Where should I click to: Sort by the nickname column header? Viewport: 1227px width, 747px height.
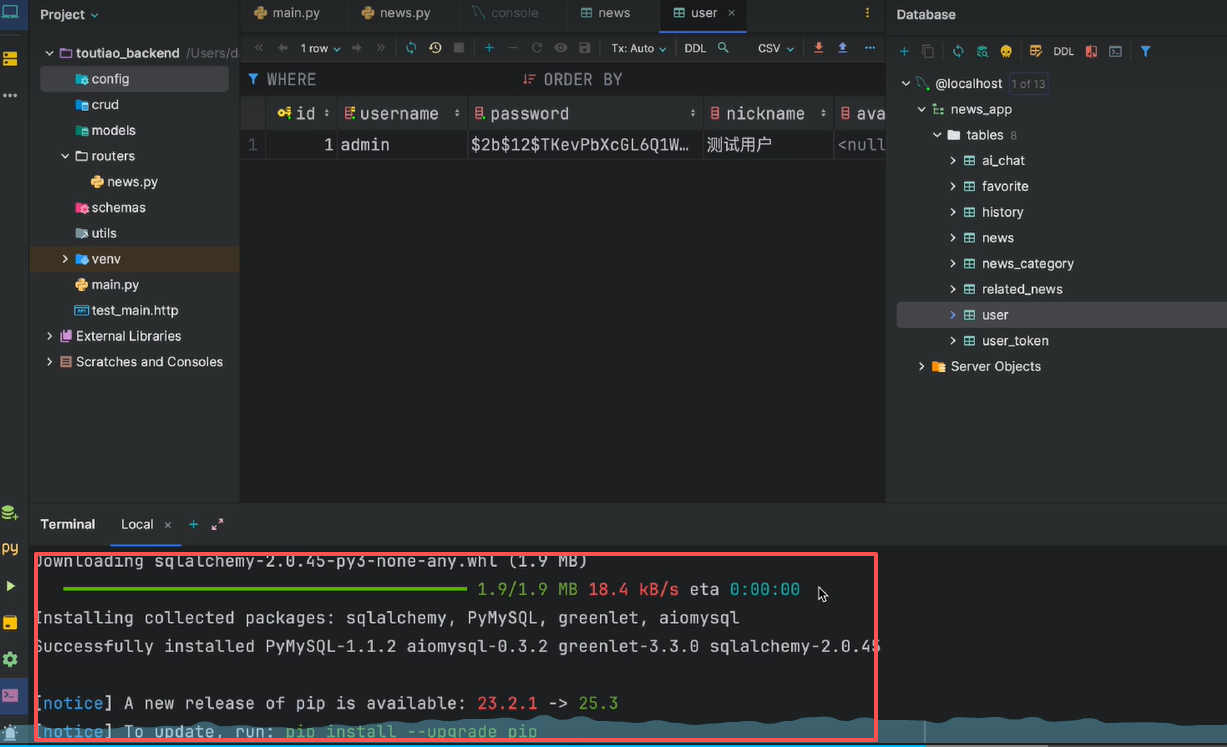click(768, 114)
